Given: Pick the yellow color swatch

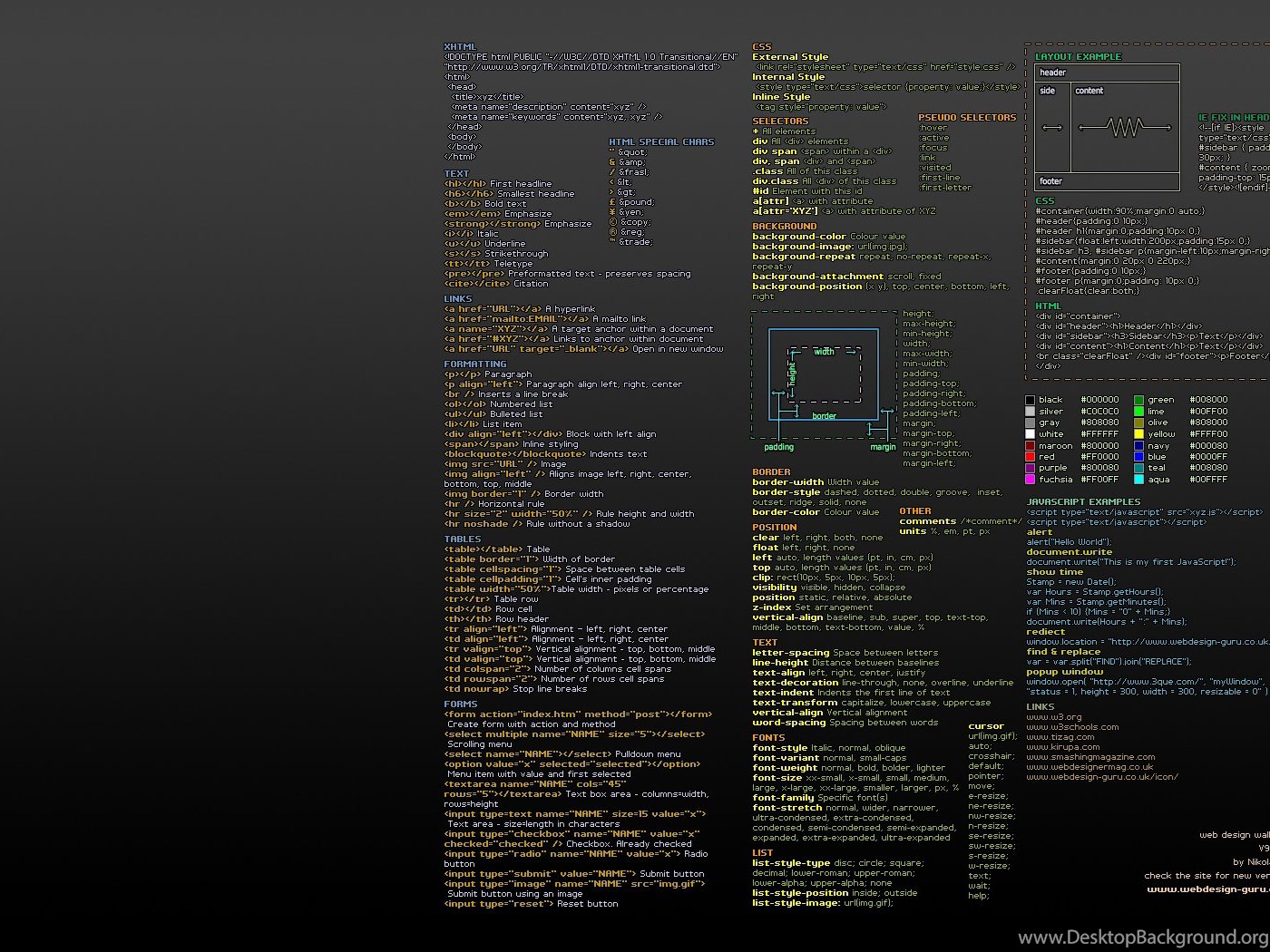Looking at the screenshot, I should coord(1138,434).
